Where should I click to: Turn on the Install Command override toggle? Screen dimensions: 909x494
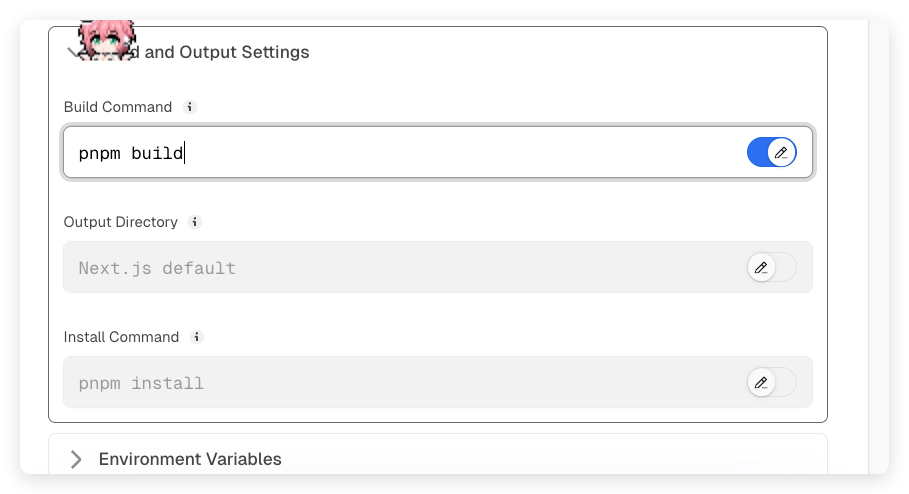[772, 383]
